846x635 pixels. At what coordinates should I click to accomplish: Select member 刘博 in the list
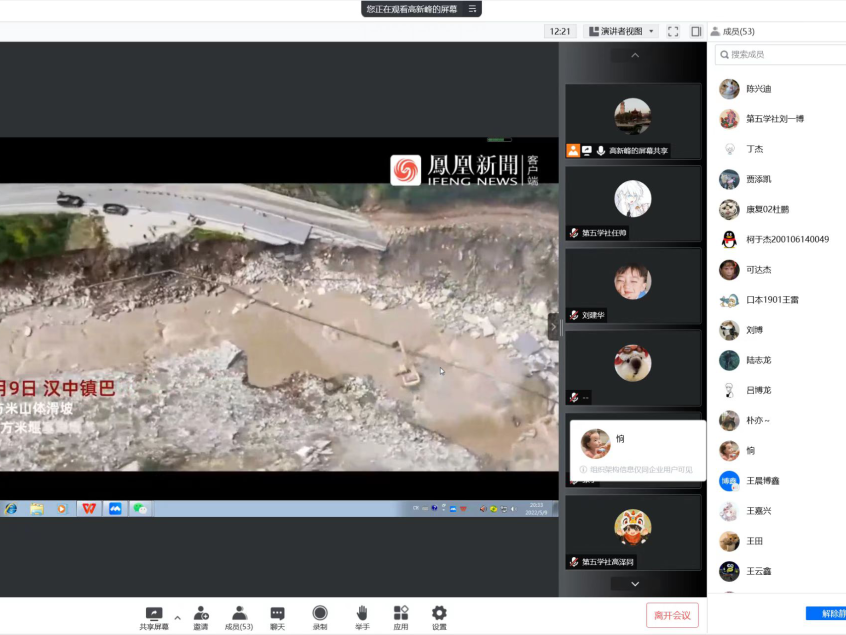[x=777, y=330]
